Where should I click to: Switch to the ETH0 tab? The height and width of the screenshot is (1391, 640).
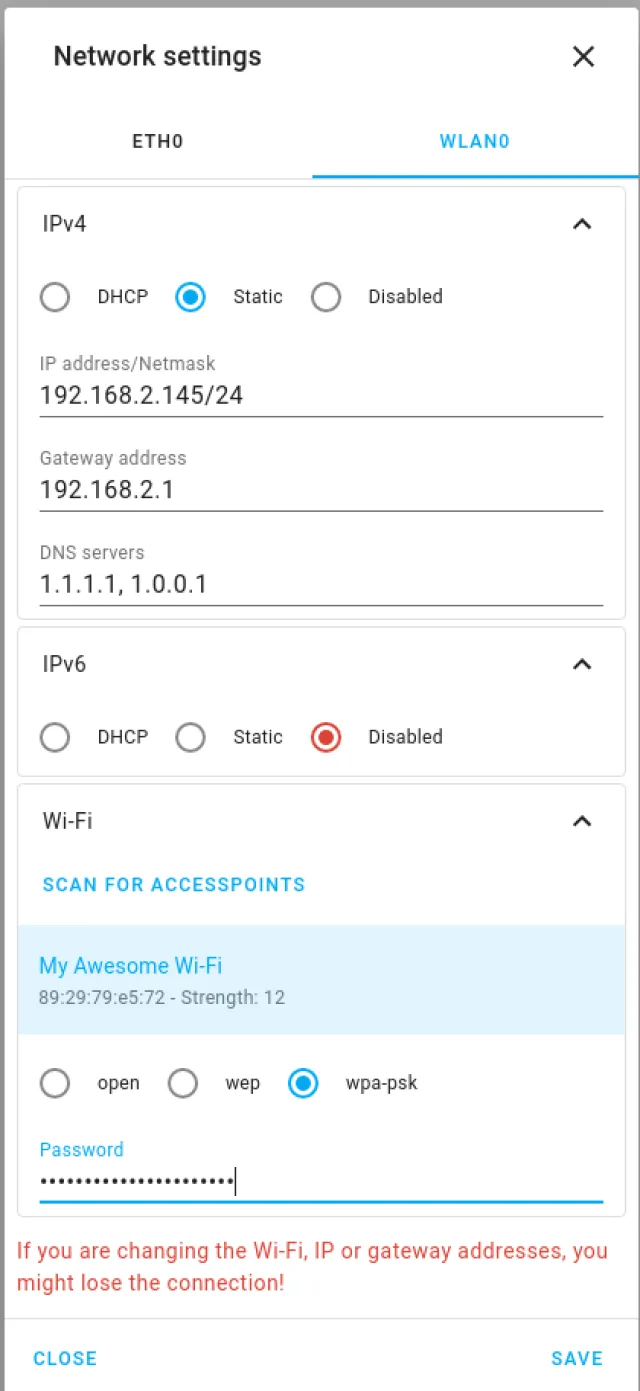click(x=157, y=141)
